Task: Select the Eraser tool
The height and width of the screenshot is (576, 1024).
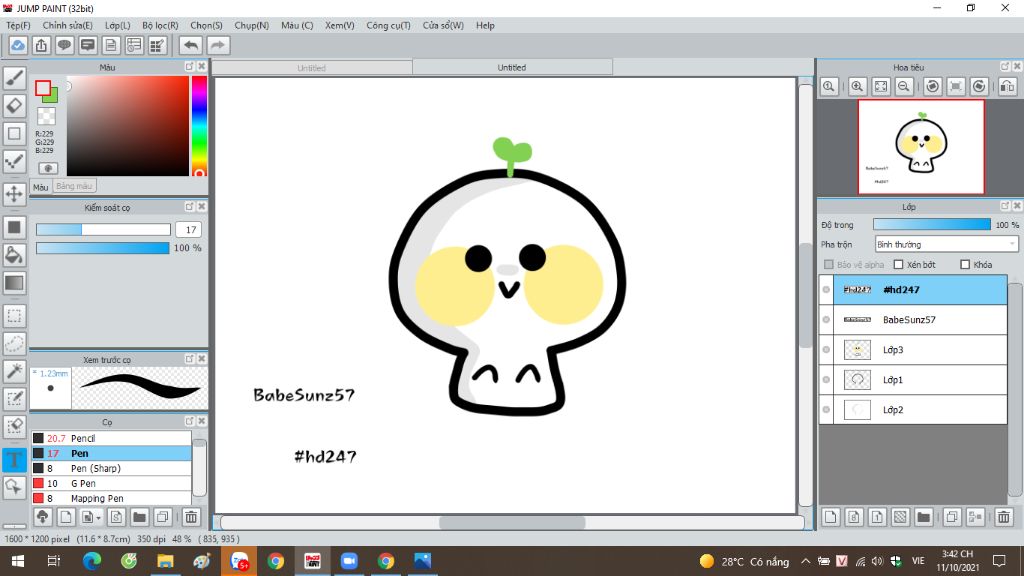Action: coord(14,106)
